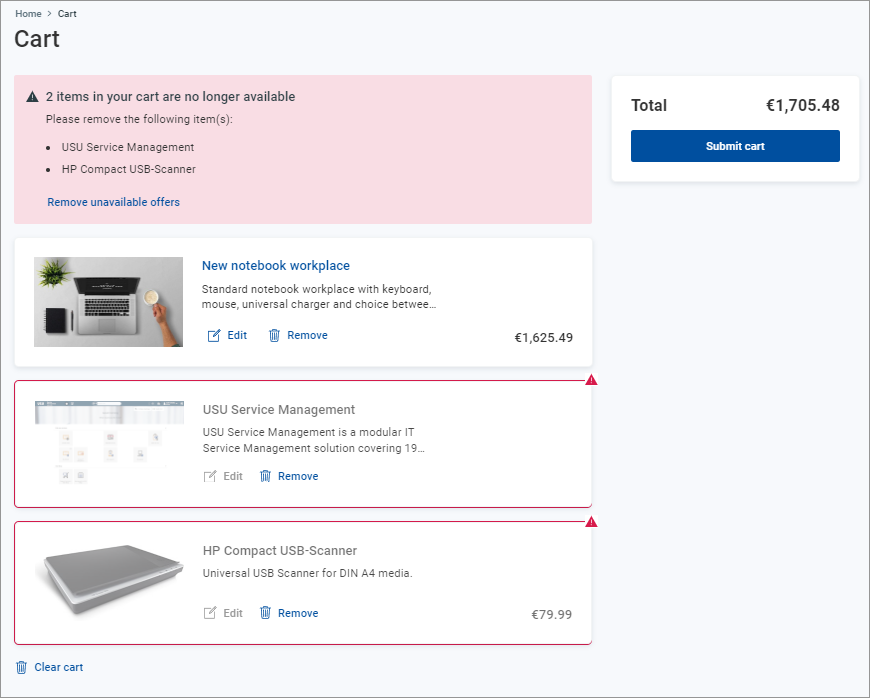The height and width of the screenshot is (698, 870).
Task: Open the New notebook workplace title link
Action: coord(275,266)
